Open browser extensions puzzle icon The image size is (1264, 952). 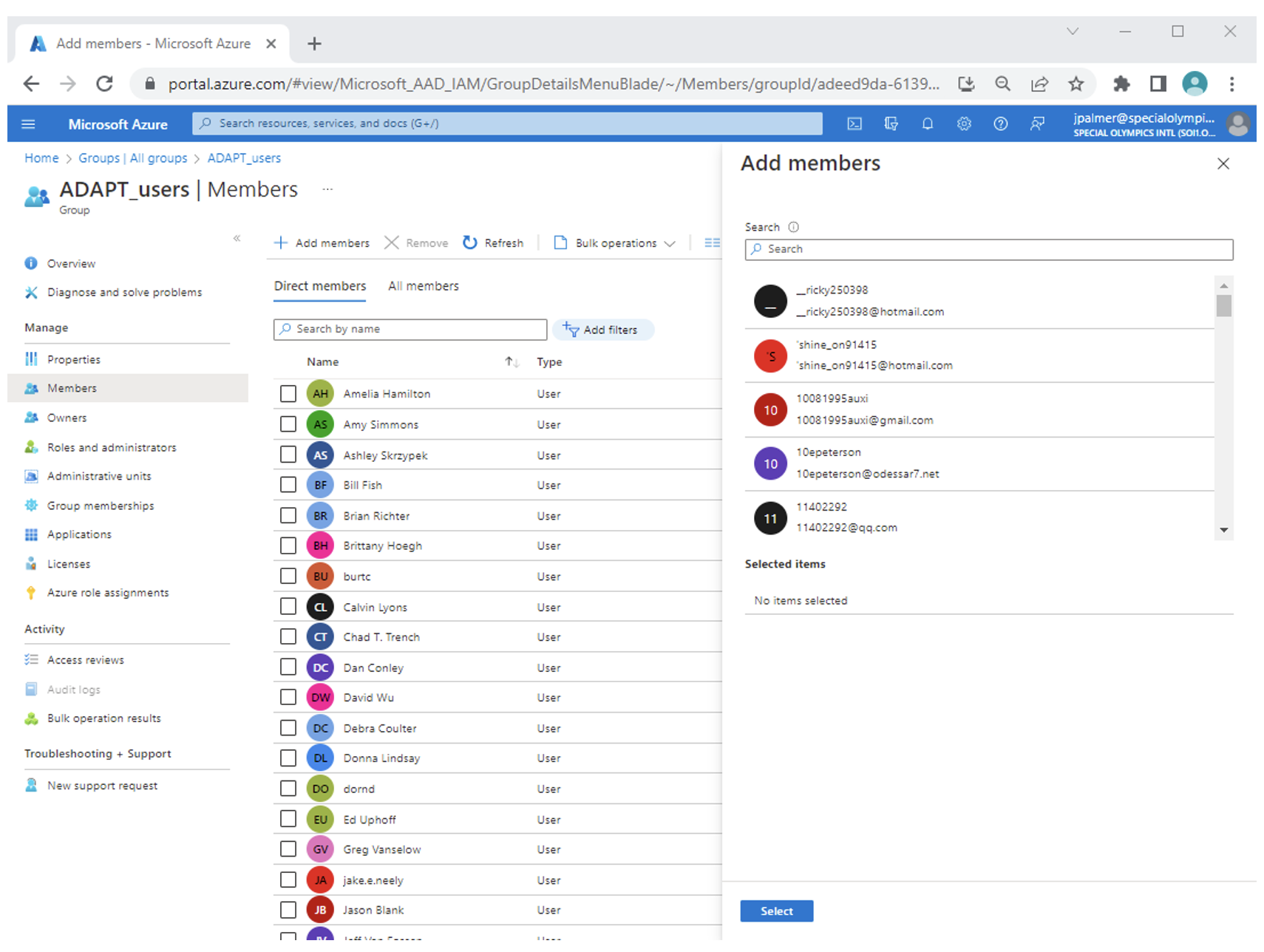(x=1121, y=84)
